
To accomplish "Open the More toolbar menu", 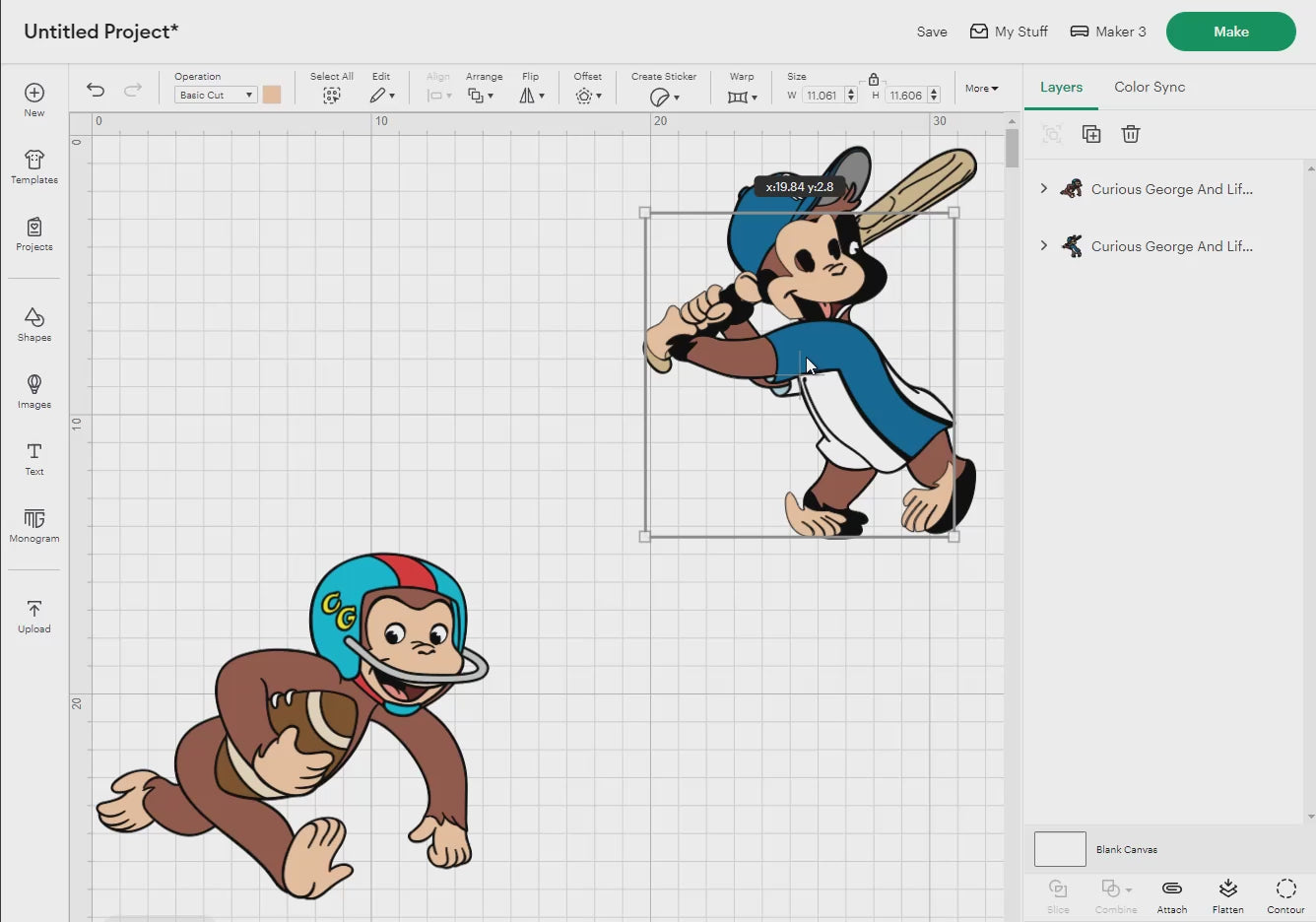I will click(981, 89).
